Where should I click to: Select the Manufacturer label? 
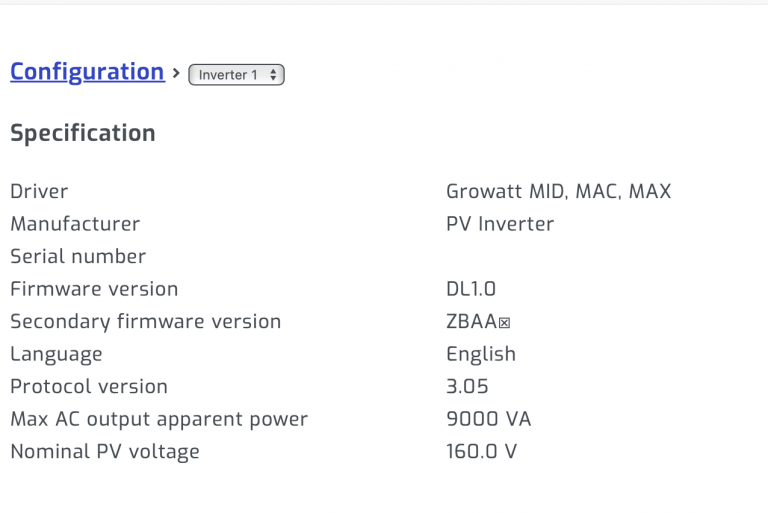pos(75,224)
